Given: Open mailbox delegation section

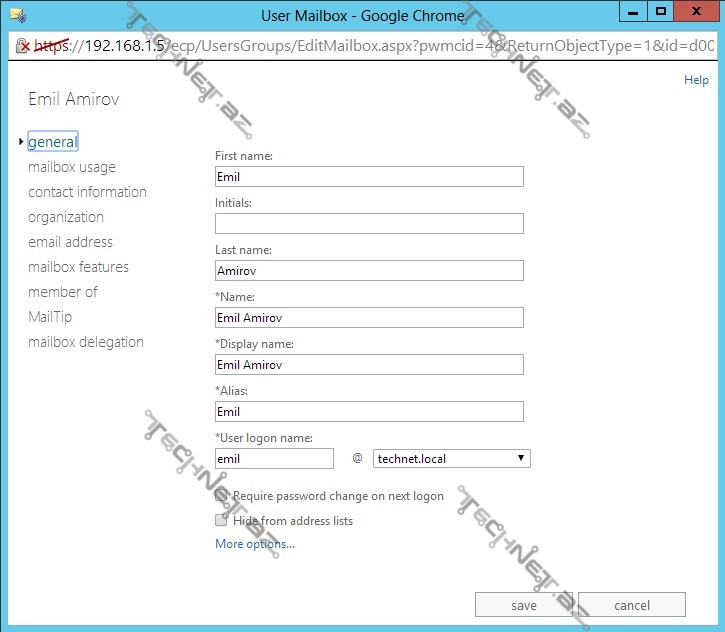Looking at the screenshot, I should coord(86,342).
